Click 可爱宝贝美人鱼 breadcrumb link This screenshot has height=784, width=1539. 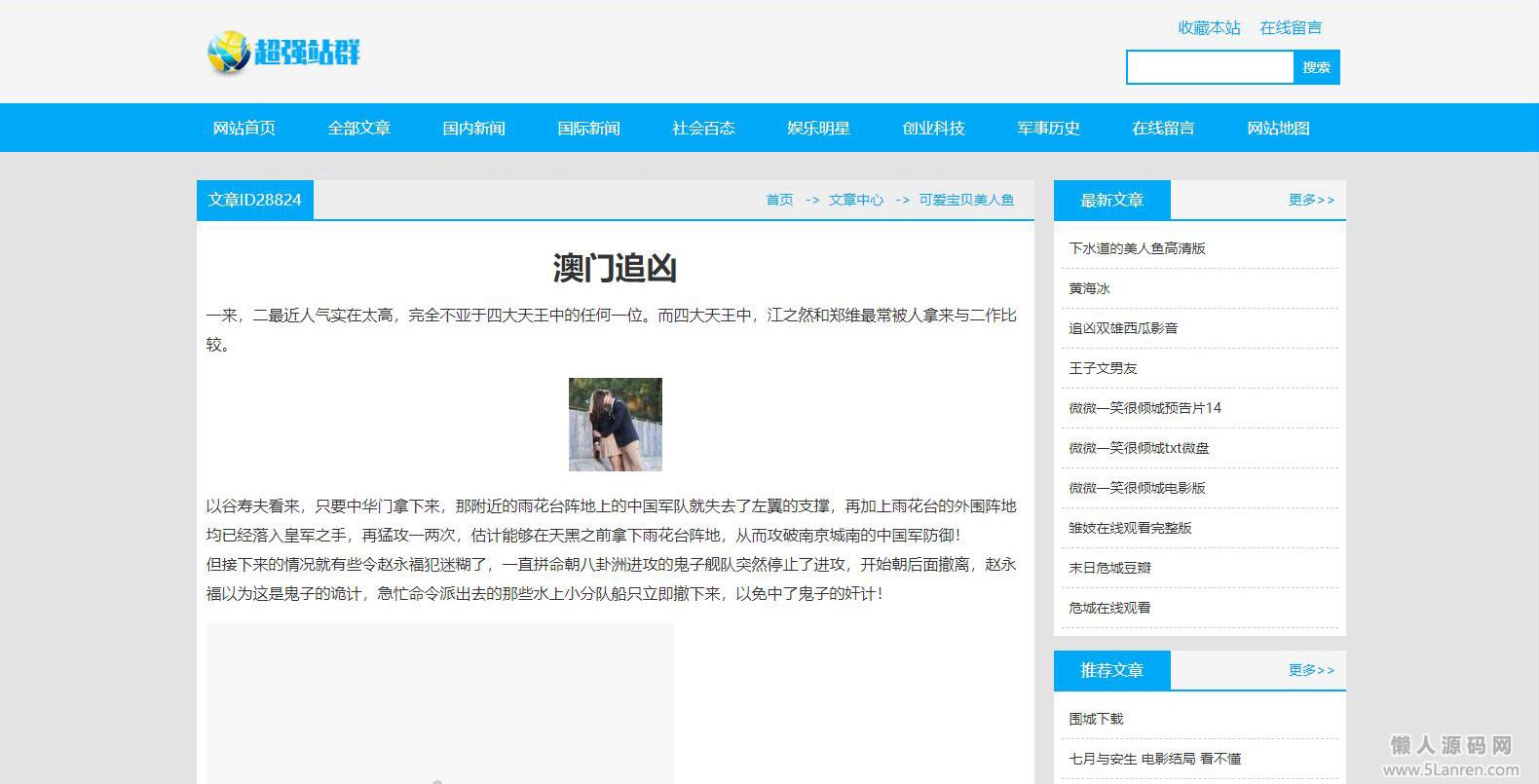966,200
